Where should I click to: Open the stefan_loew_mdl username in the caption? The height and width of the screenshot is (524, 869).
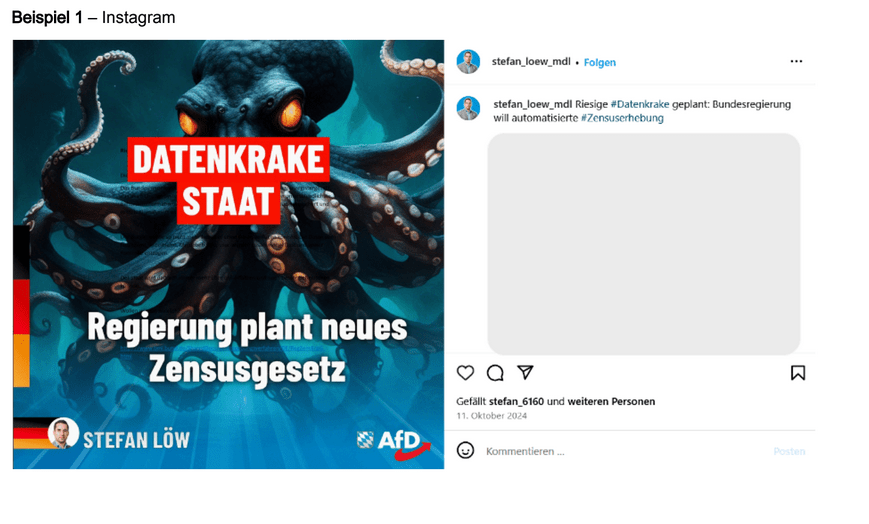(x=533, y=104)
